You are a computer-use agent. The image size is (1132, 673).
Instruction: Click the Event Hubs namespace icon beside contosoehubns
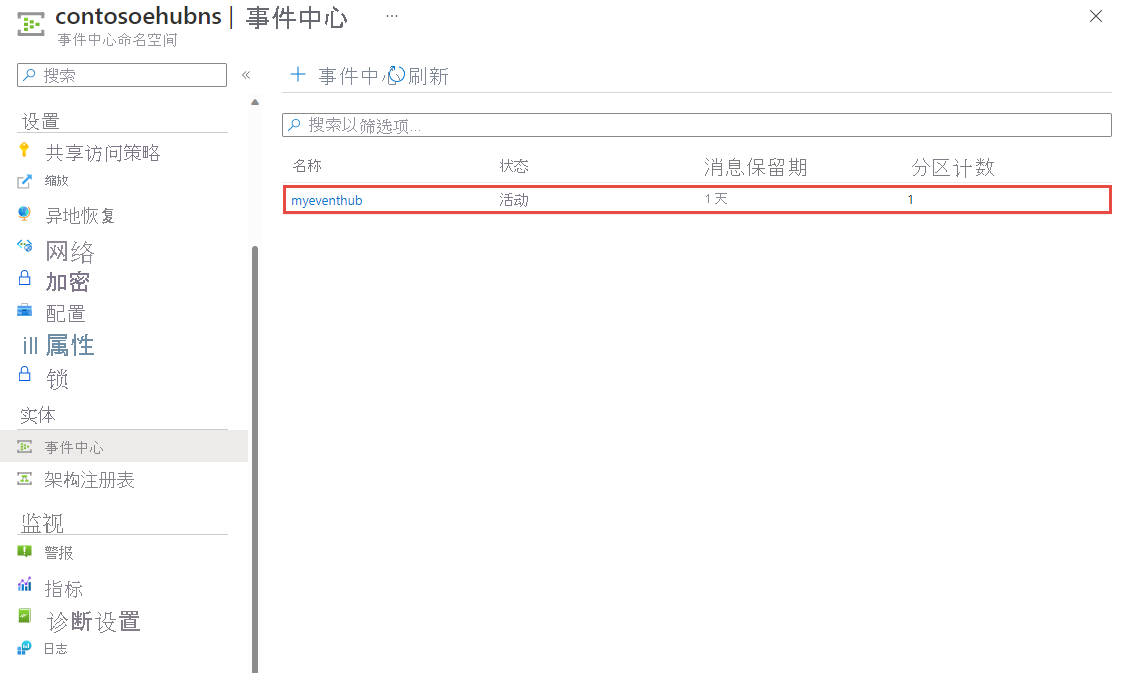pos(31,24)
